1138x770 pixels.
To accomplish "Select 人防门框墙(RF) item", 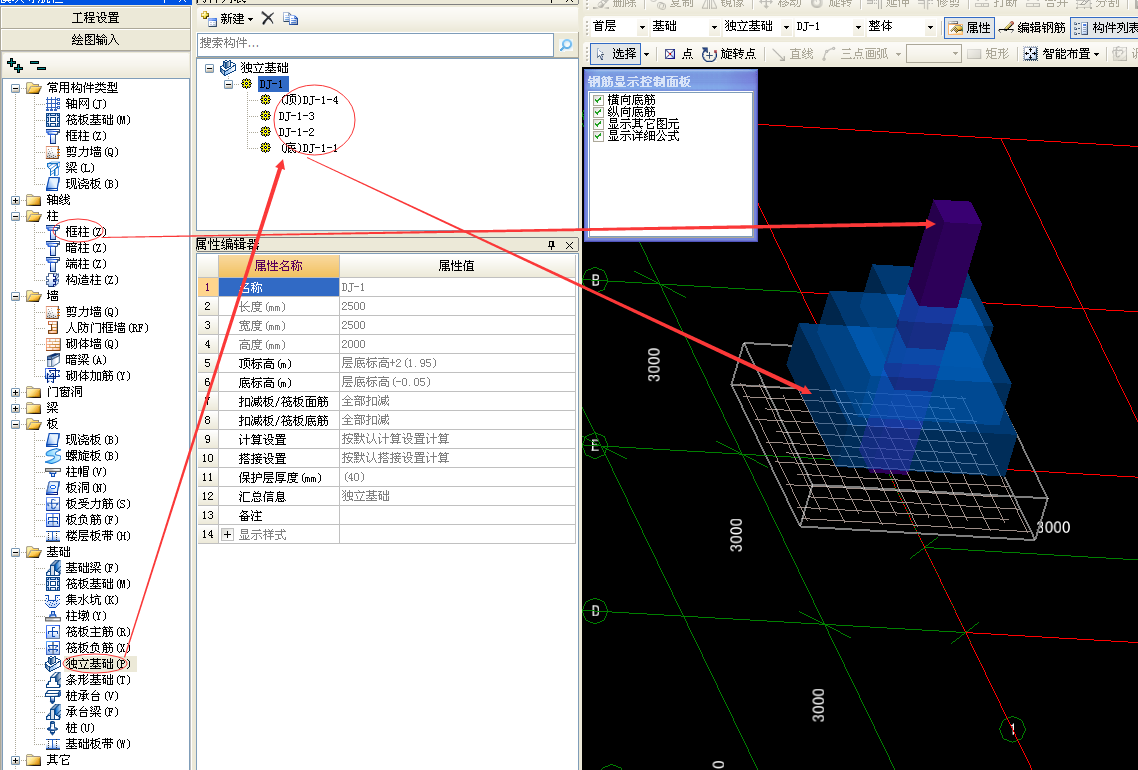I will 97,327.
